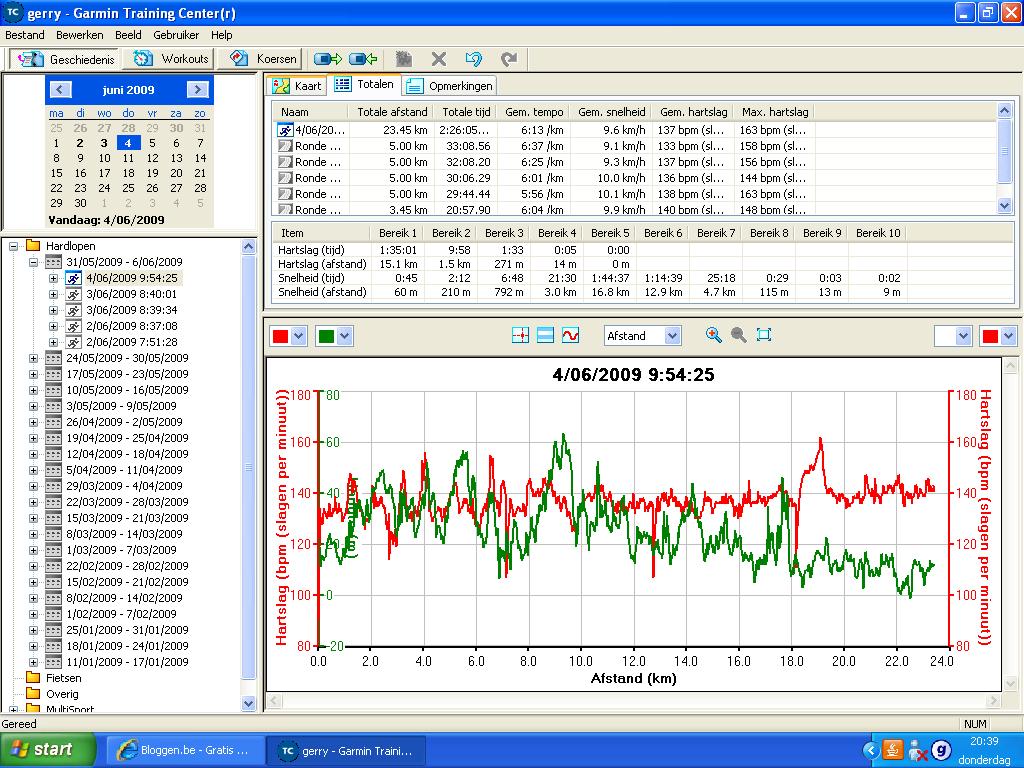Click the fit graph to window icon
Viewport: 1024px width, 768px height.
click(763, 336)
